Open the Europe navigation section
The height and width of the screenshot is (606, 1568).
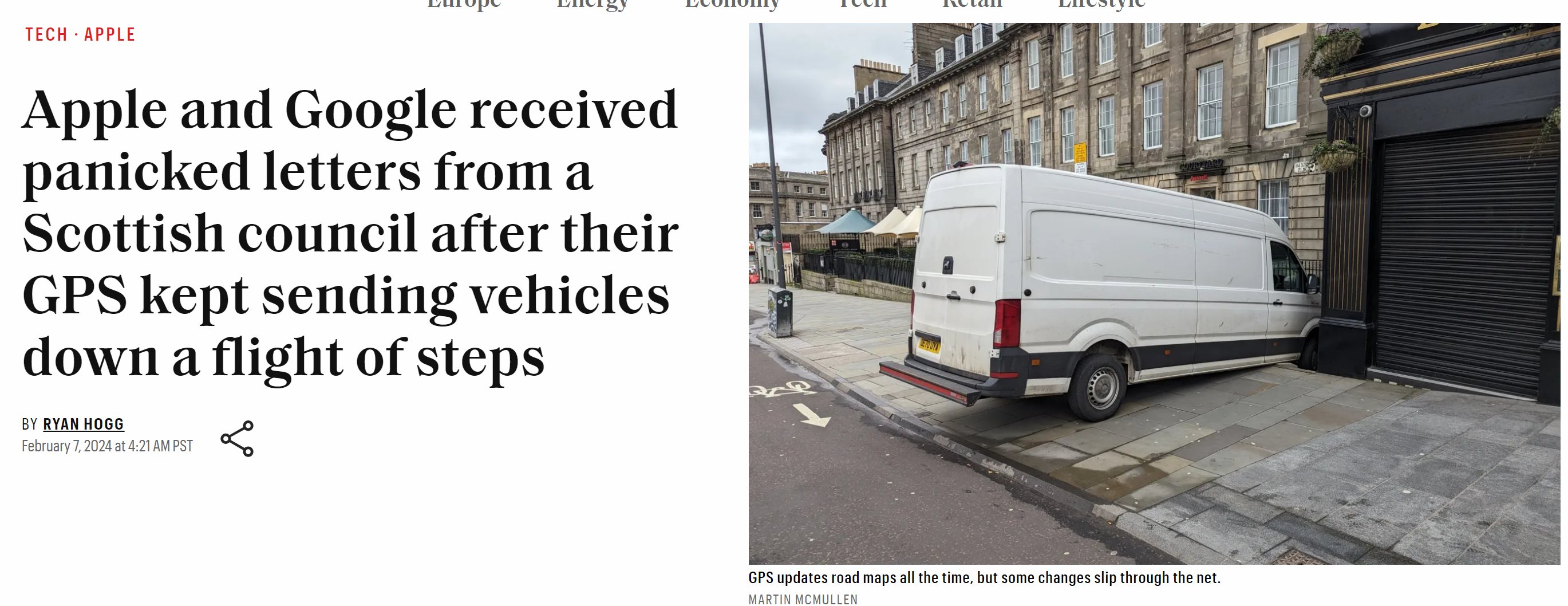pos(464,4)
